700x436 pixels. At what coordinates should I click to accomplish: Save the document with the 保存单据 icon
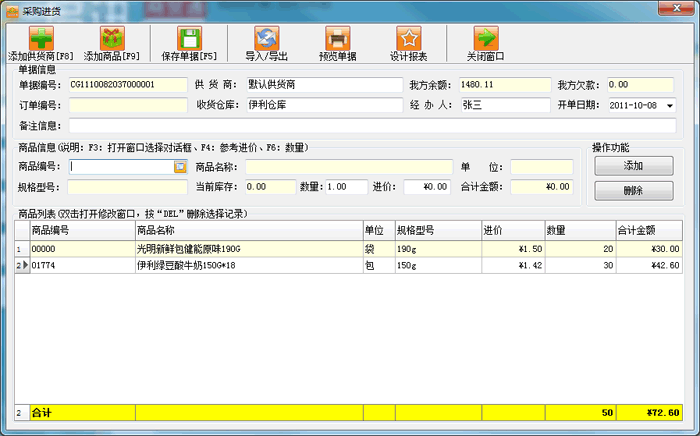tap(190, 39)
